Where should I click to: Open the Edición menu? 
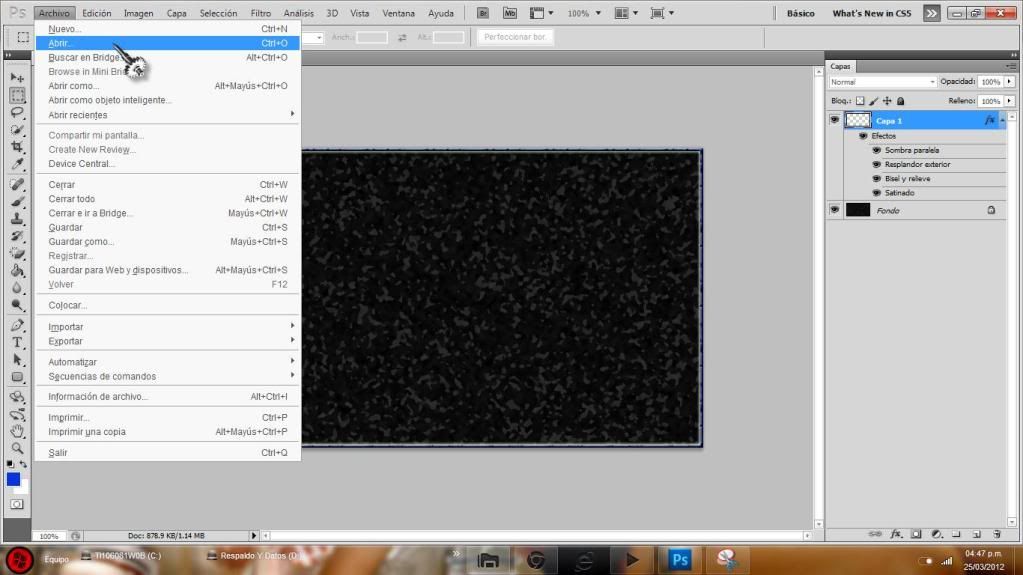[x=97, y=13]
